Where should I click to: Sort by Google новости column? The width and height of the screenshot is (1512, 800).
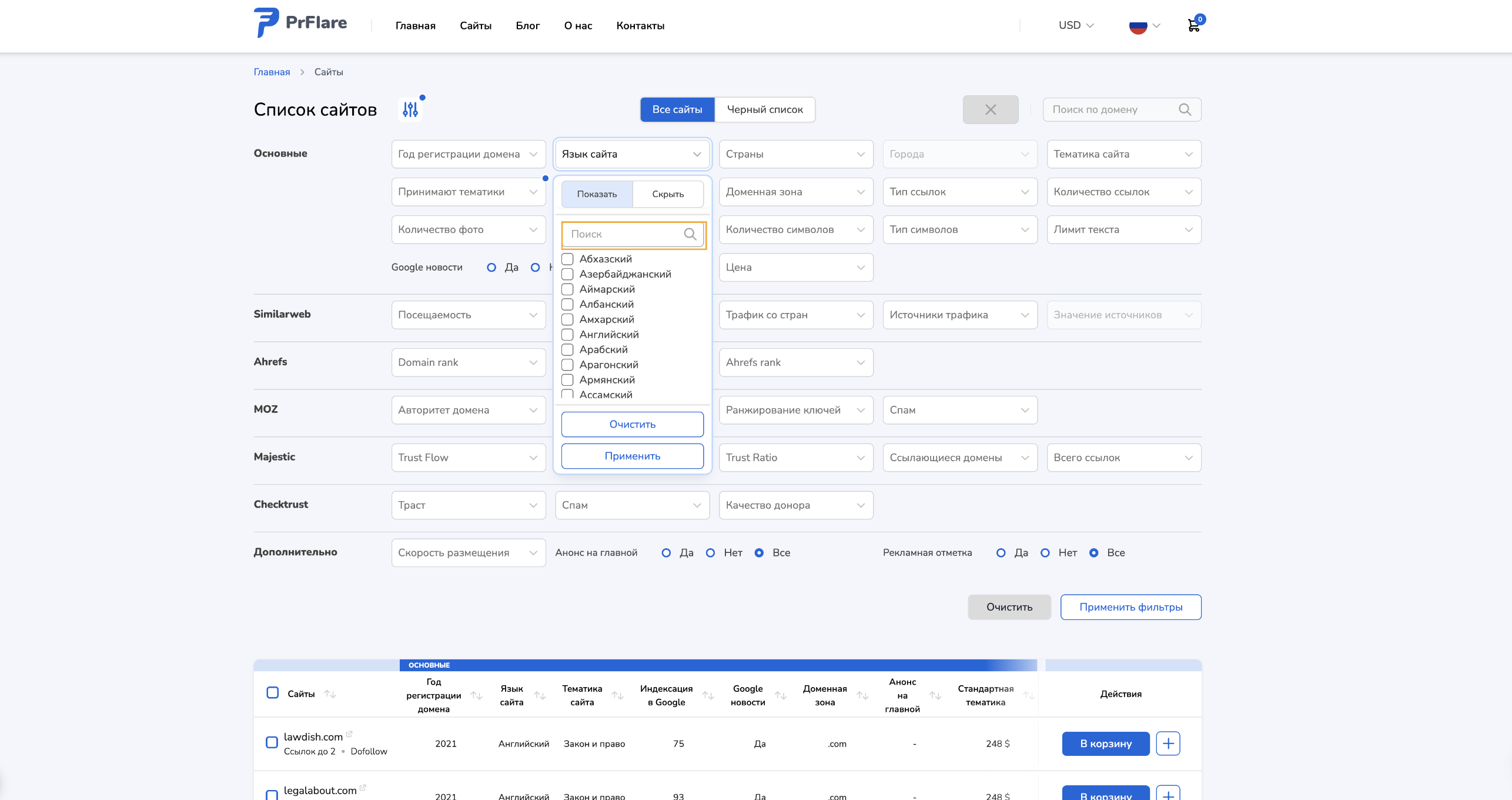[781, 695]
